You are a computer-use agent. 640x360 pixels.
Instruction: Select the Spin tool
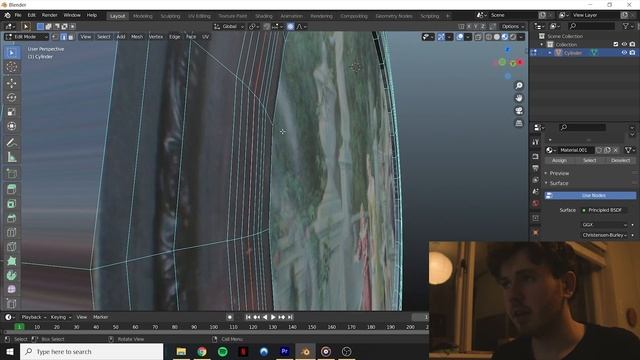coord(11,275)
